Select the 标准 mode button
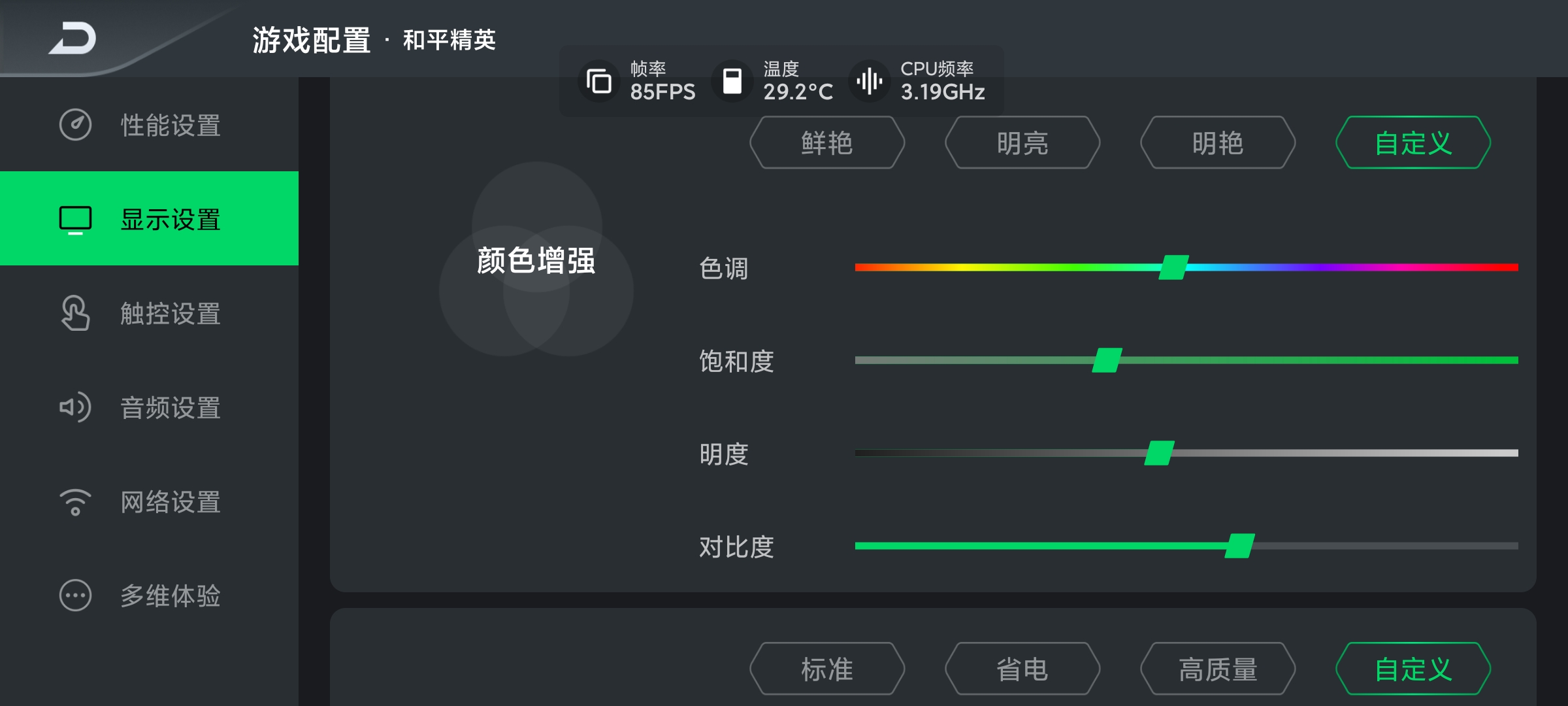1568x706 pixels. [x=827, y=669]
